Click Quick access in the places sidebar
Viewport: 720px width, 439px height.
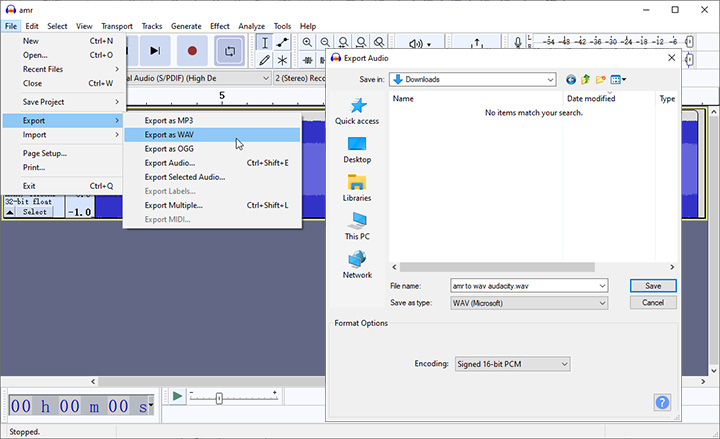(357, 111)
